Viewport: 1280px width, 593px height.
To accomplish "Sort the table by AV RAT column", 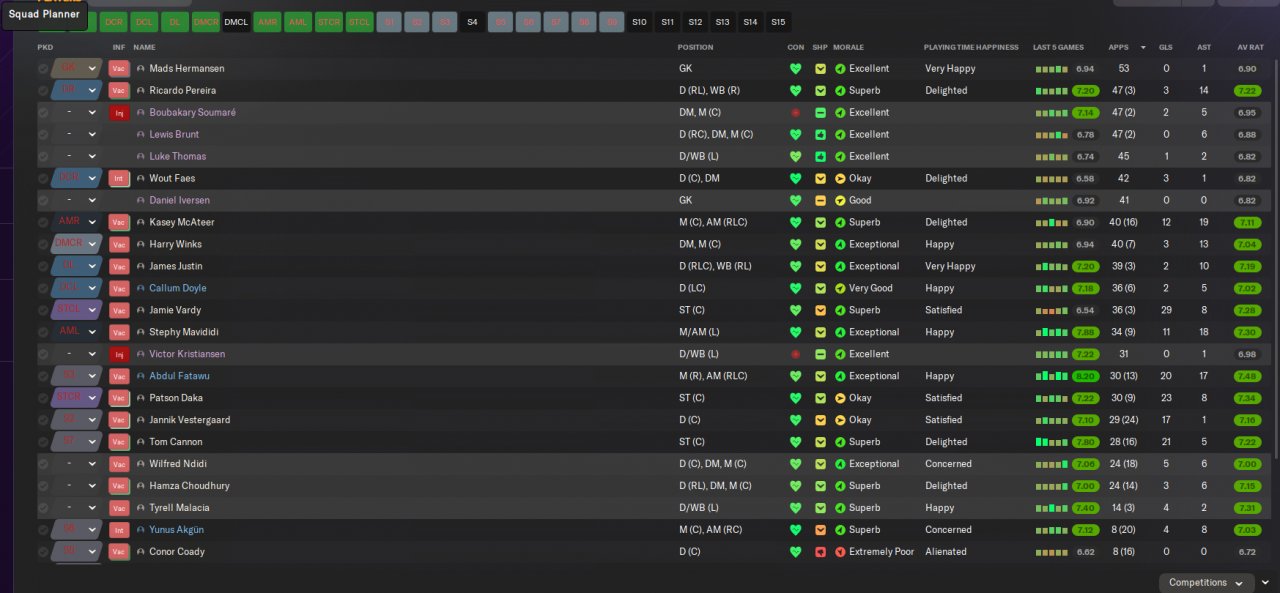I will coord(1250,47).
